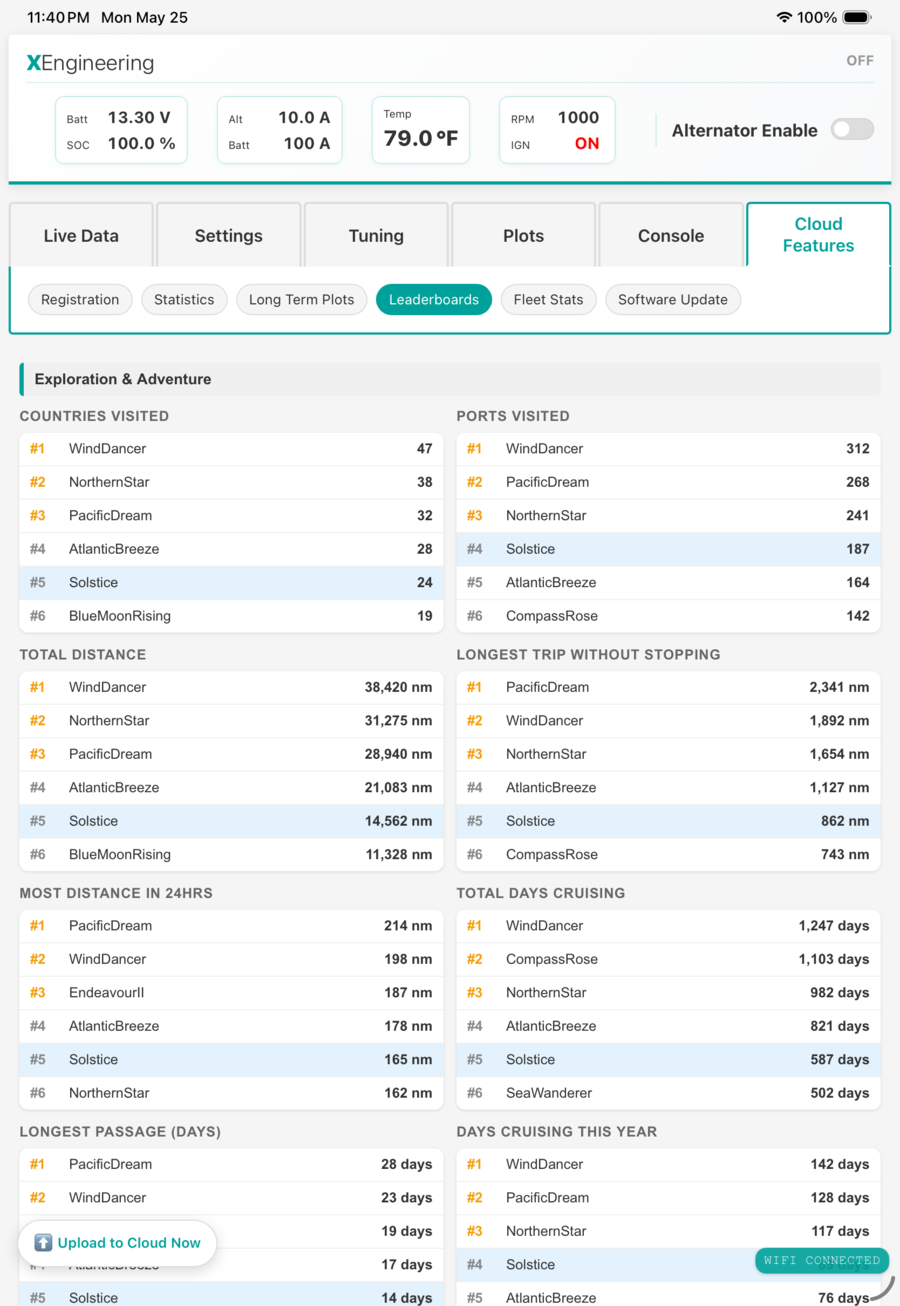Open the Tuning tab
Screen dimensions: 900x1306
(376, 236)
